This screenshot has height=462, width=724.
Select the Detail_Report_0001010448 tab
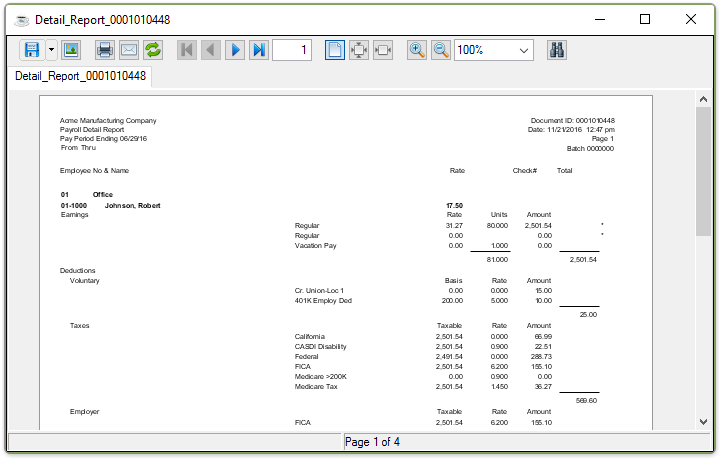(80, 76)
